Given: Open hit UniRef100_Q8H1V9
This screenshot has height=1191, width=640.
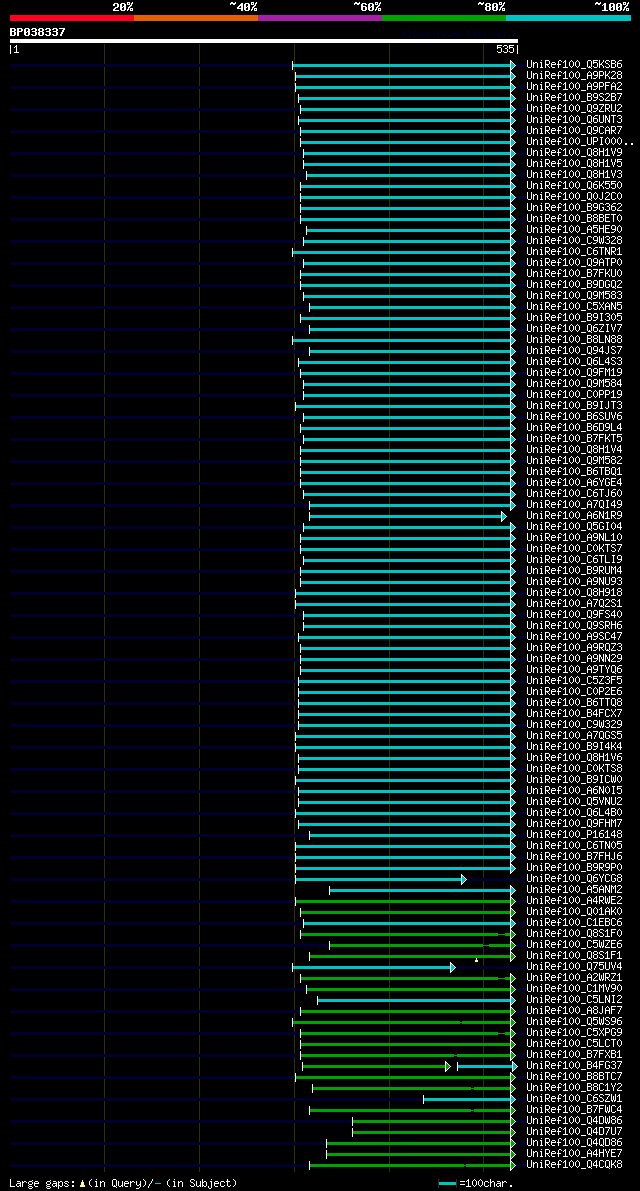Looking at the screenshot, I should (574, 153).
